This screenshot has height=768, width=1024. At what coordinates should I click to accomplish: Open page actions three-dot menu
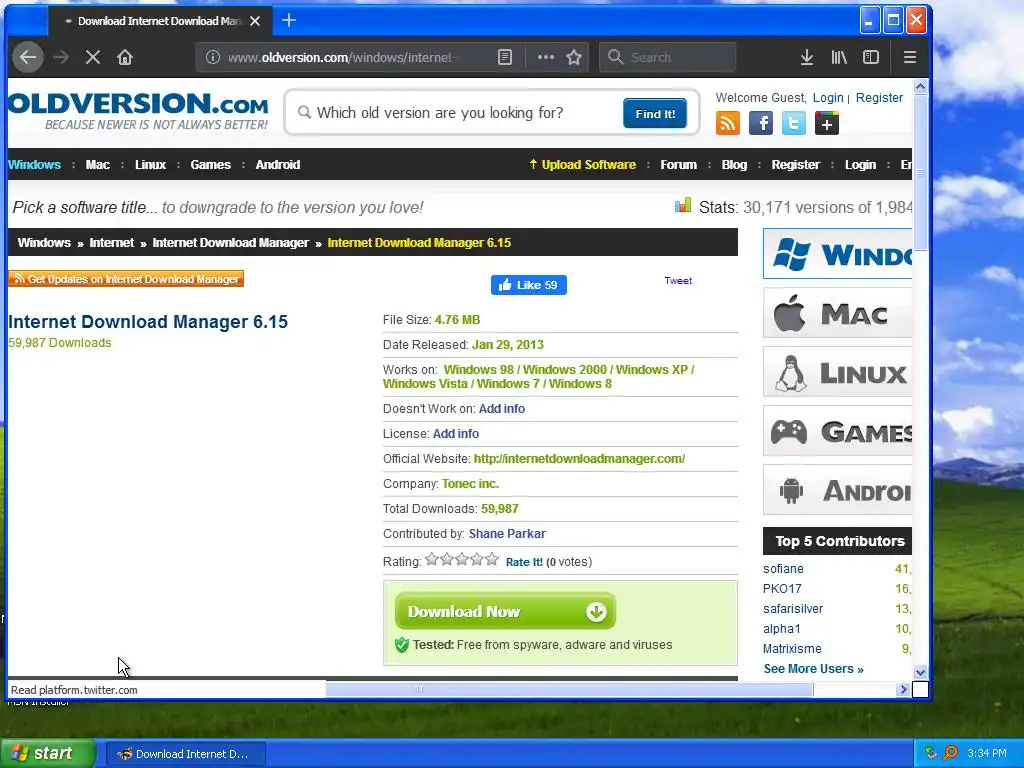pos(545,57)
